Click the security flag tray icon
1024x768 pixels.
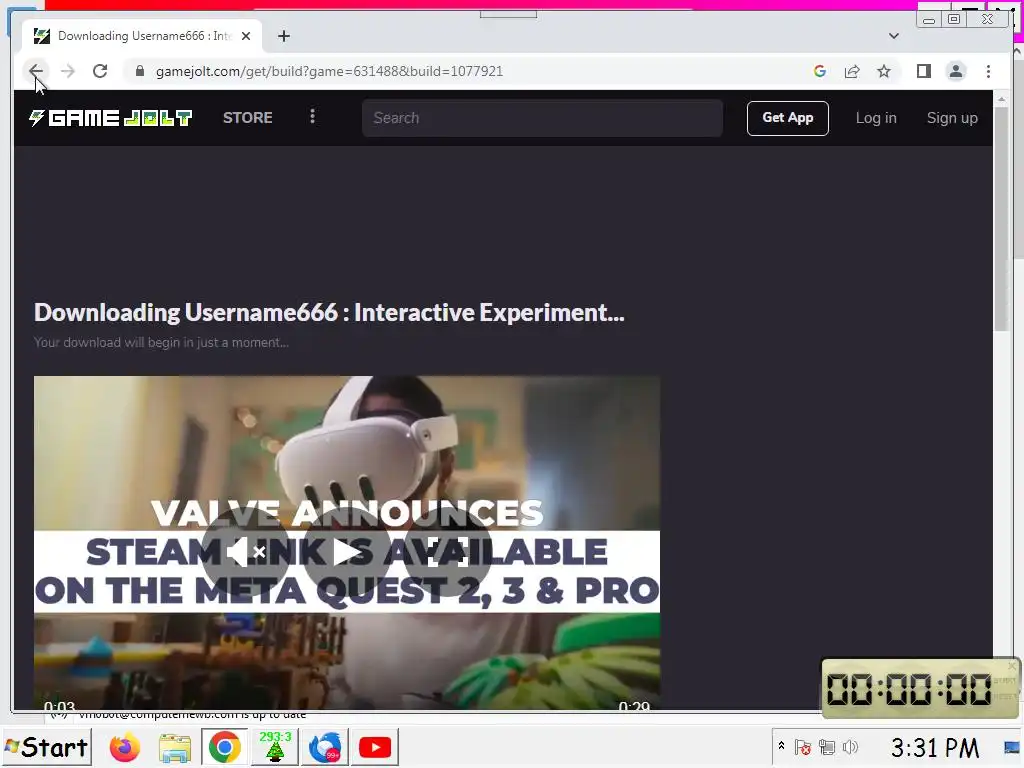coord(803,747)
